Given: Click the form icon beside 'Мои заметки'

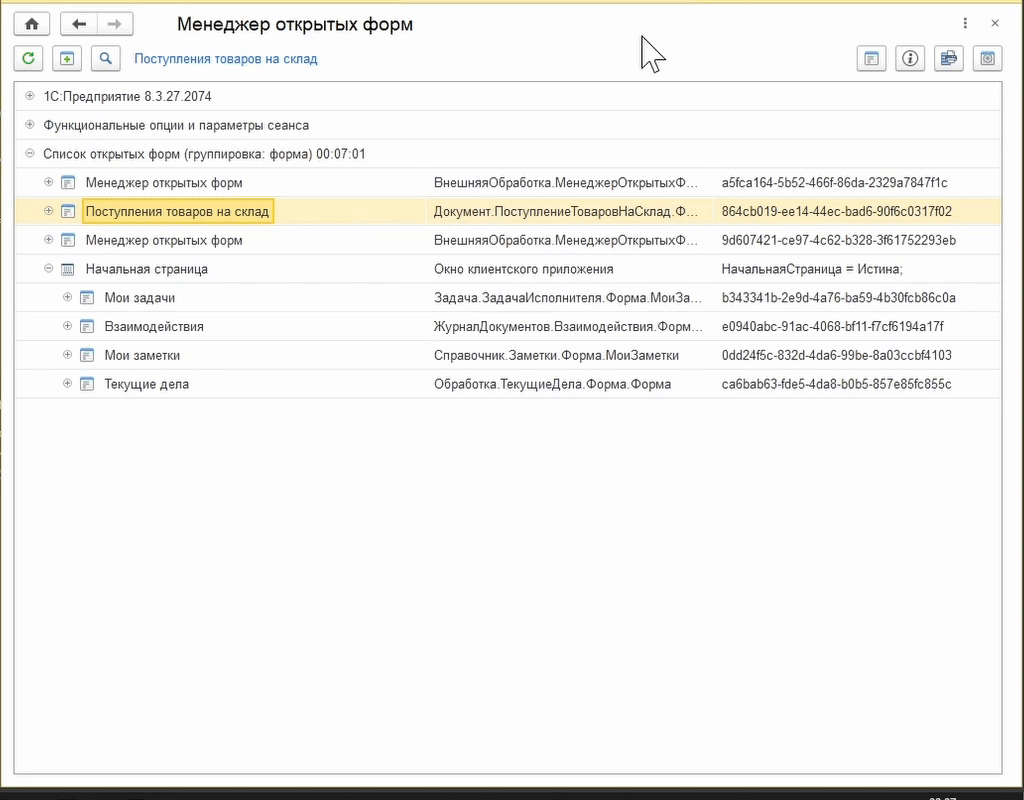Looking at the screenshot, I should [x=87, y=355].
